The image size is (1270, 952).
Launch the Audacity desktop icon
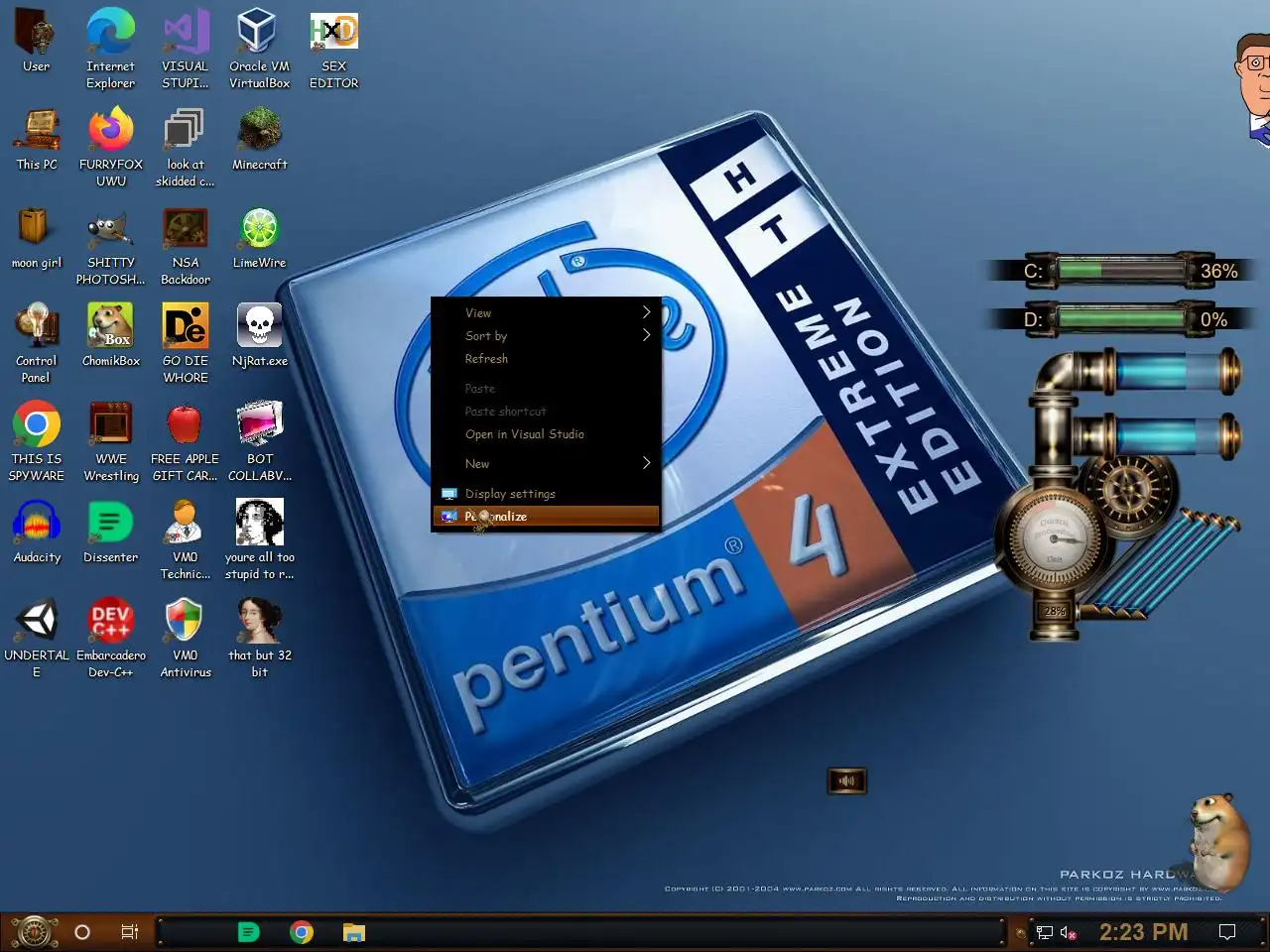pyautogui.click(x=37, y=532)
